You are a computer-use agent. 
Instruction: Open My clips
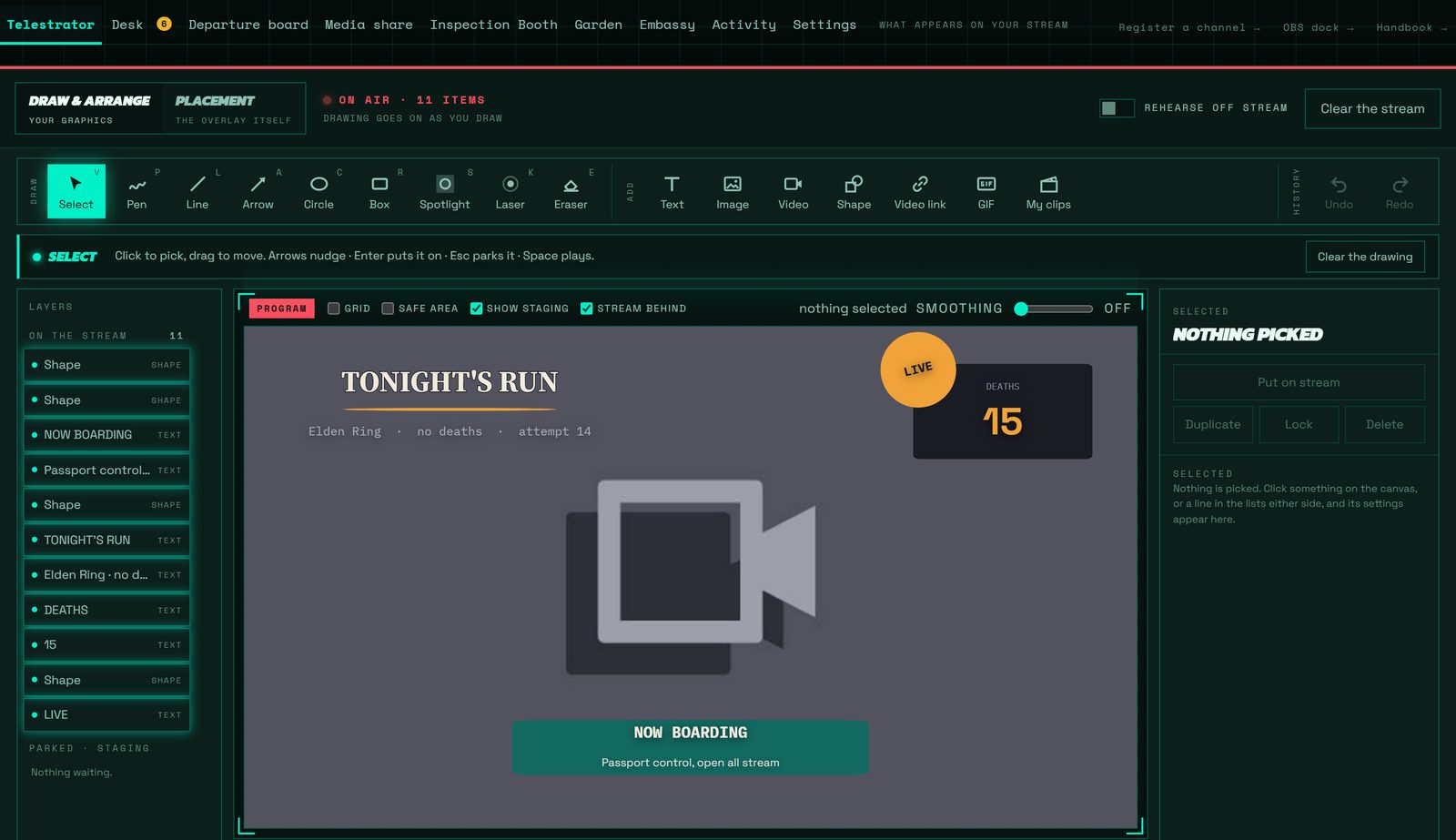coord(1048,191)
